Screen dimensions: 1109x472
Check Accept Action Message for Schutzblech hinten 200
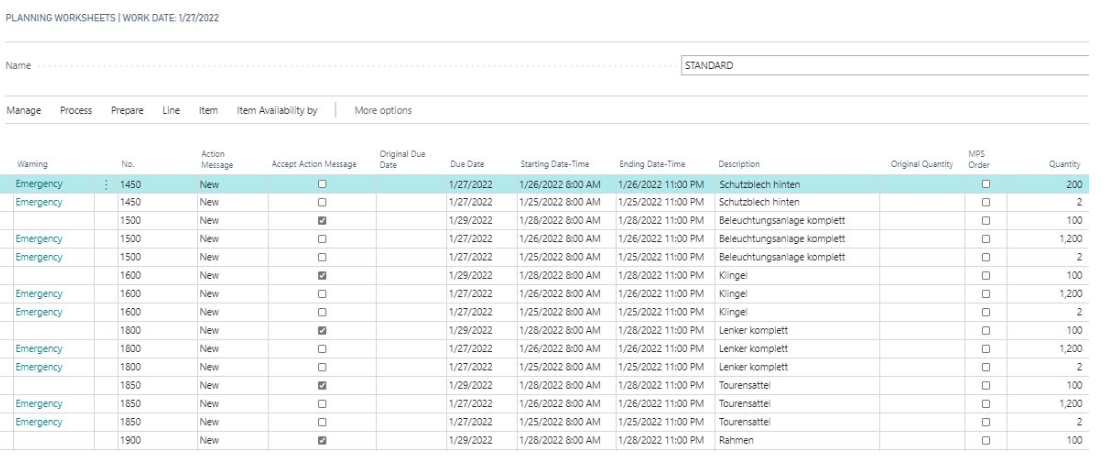pos(322,184)
